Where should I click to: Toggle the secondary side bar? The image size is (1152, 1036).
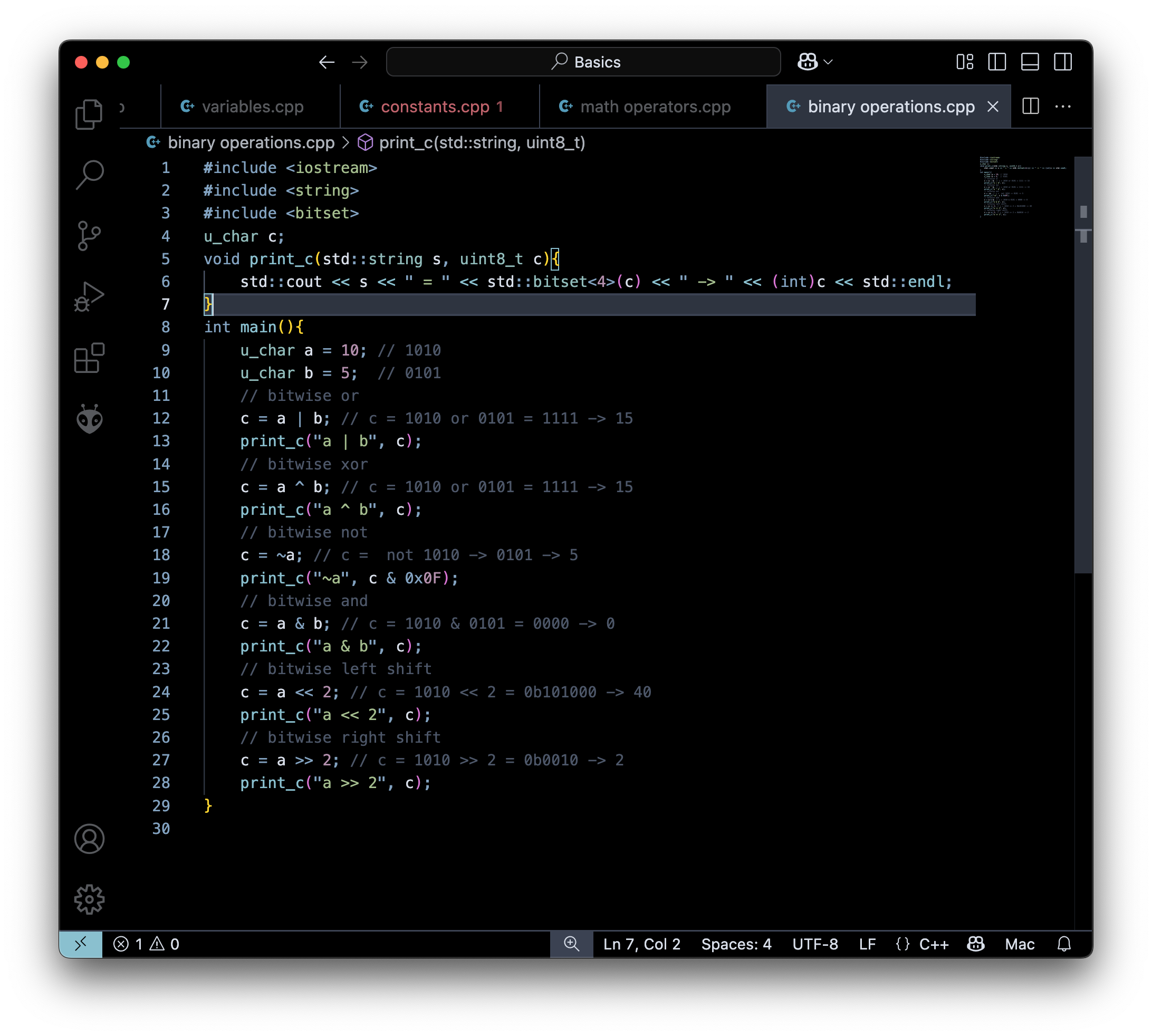click(x=1063, y=62)
